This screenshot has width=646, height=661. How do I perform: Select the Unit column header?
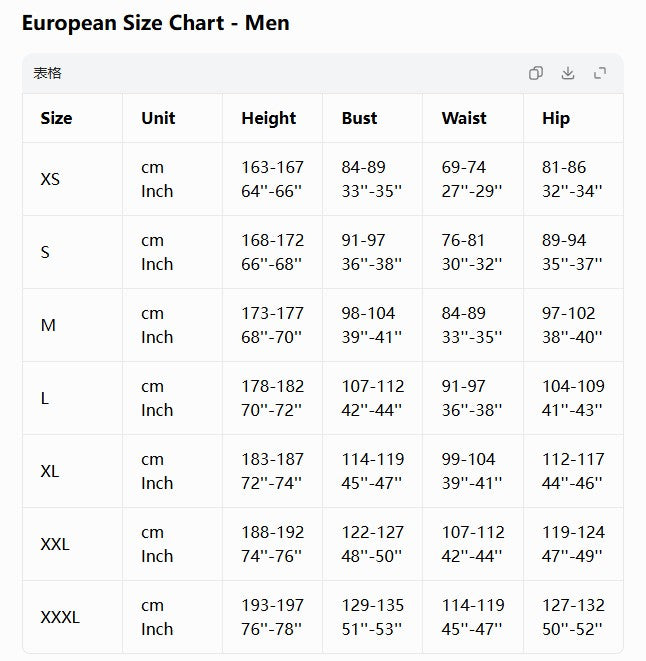tap(158, 118)
